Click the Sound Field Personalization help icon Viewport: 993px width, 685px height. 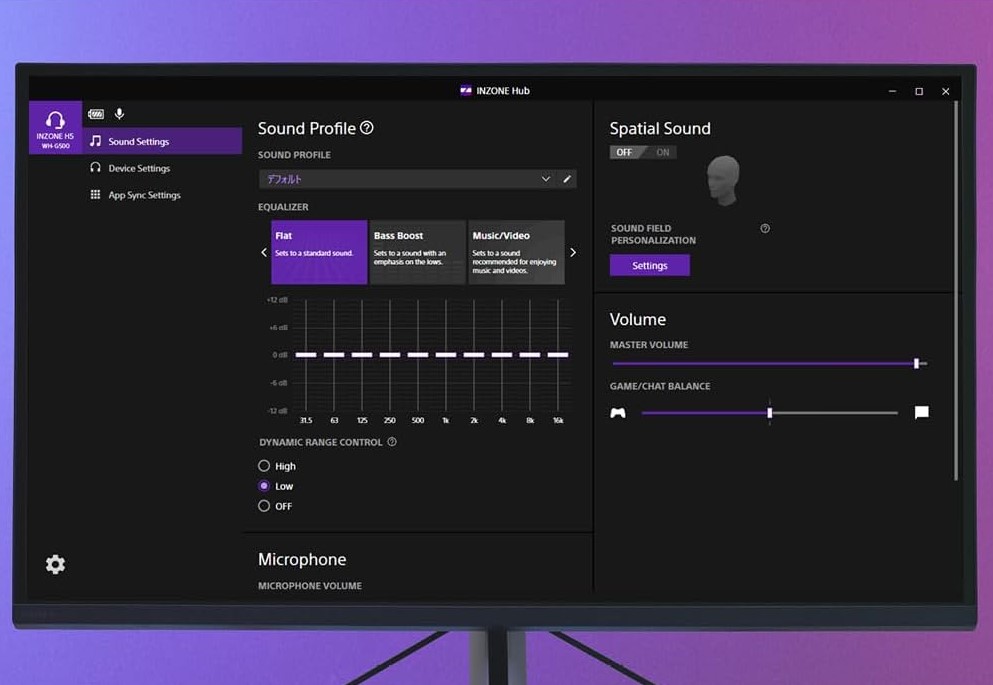765,229
